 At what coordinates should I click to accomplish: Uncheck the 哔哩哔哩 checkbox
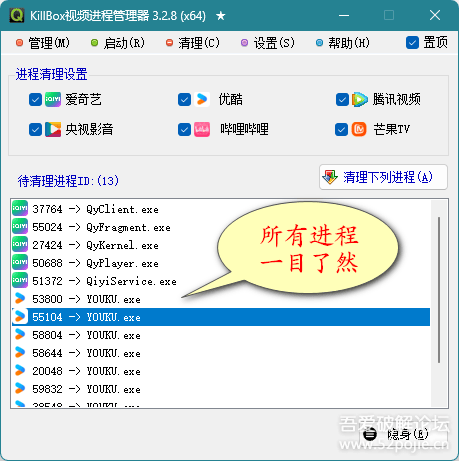184,130
